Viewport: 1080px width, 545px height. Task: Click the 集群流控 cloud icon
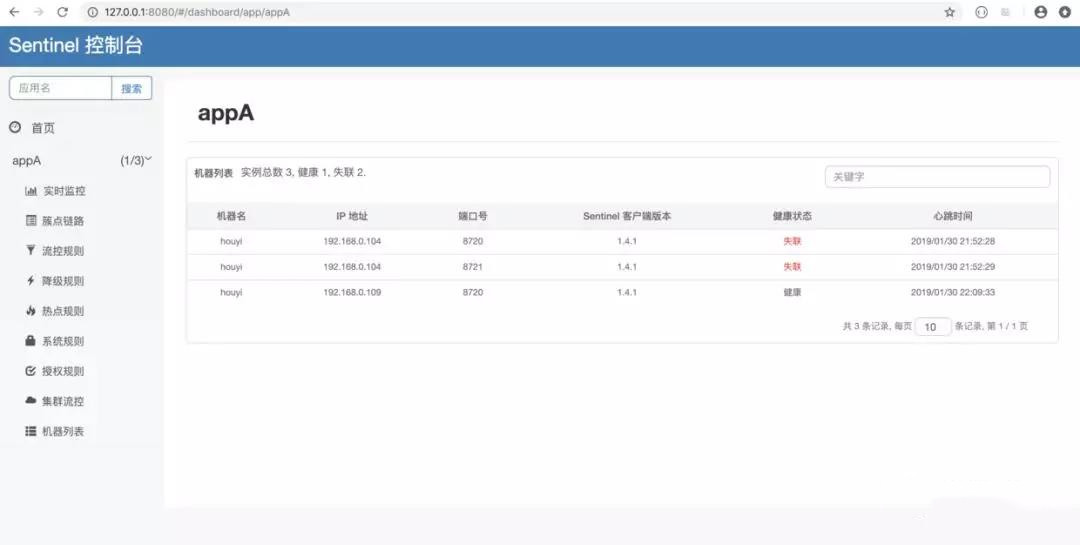30,400
